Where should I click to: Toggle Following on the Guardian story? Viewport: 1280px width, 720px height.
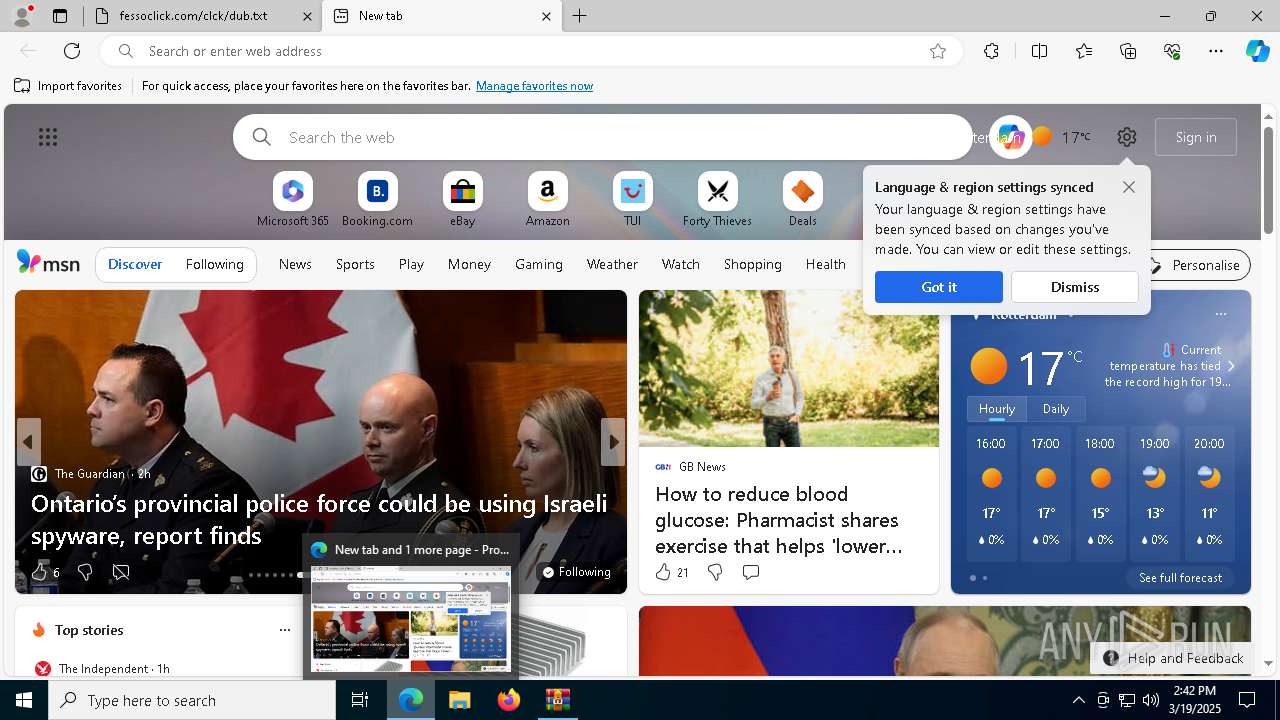[x=576, y=572]
